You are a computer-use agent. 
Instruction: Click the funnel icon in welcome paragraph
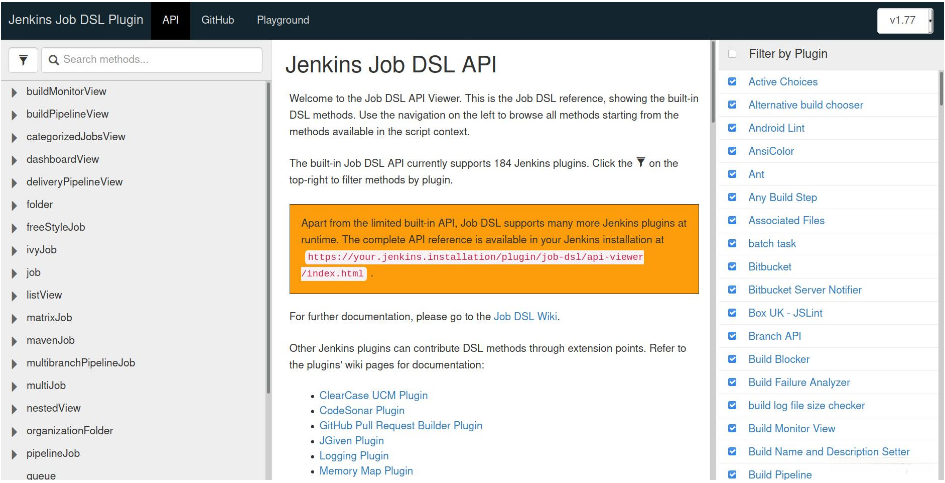click(640, 163)
